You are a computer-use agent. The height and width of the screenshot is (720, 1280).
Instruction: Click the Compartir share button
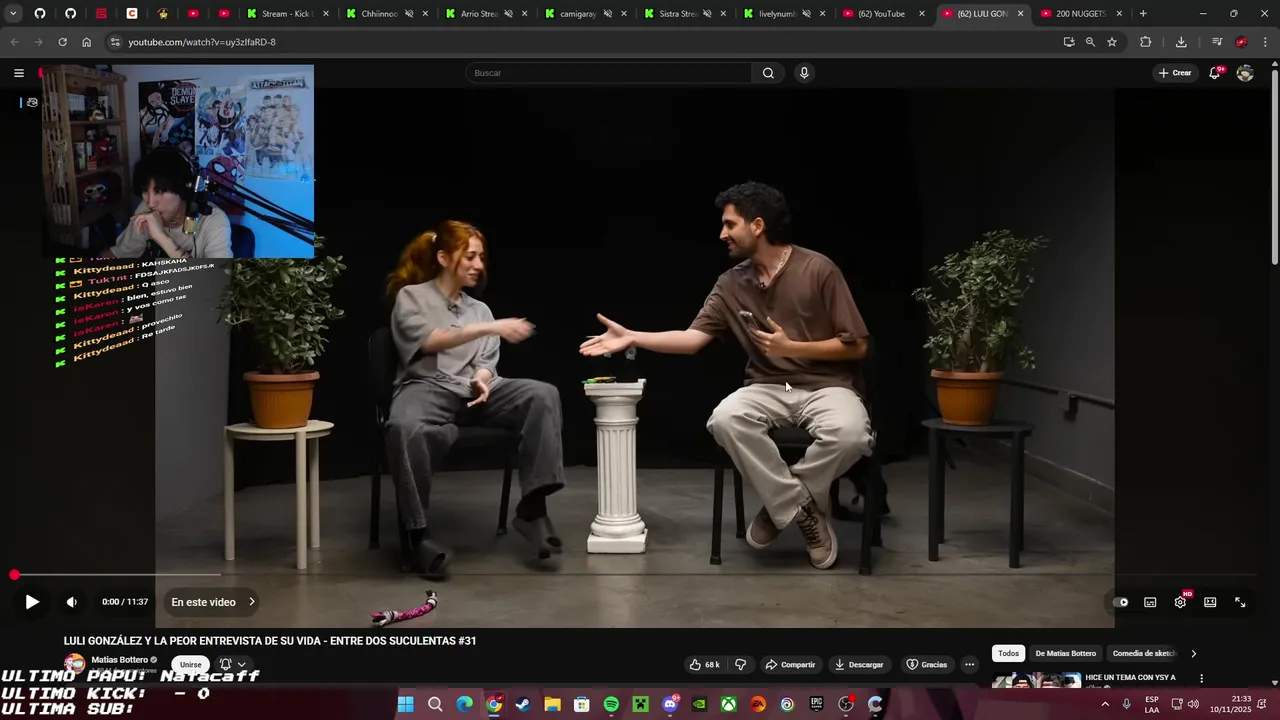790,664
